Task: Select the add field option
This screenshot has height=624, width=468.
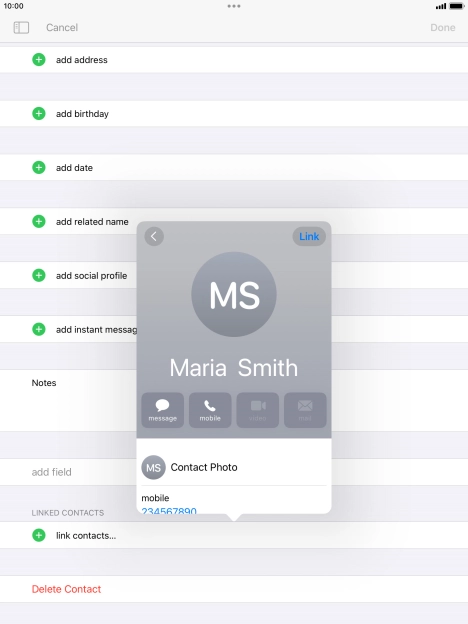Action: [x=51, y=472]
